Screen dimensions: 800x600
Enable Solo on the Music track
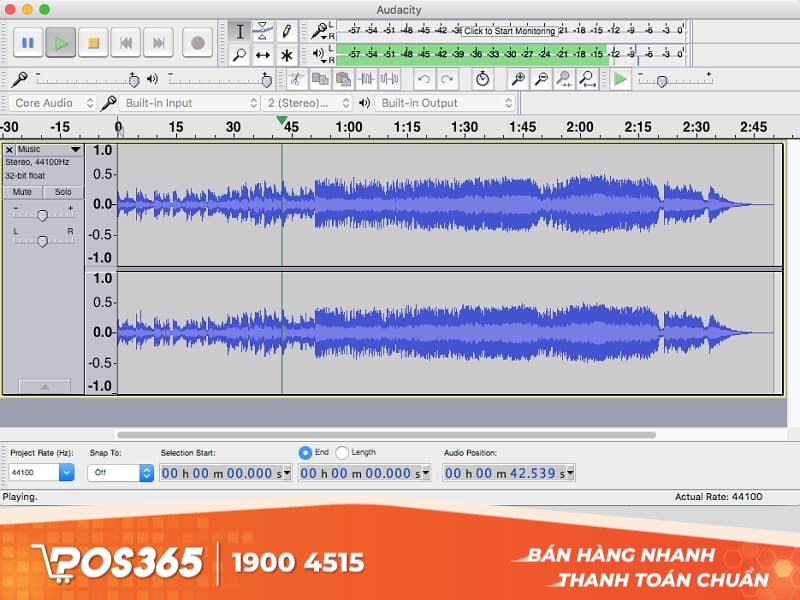tap(63, 191)
